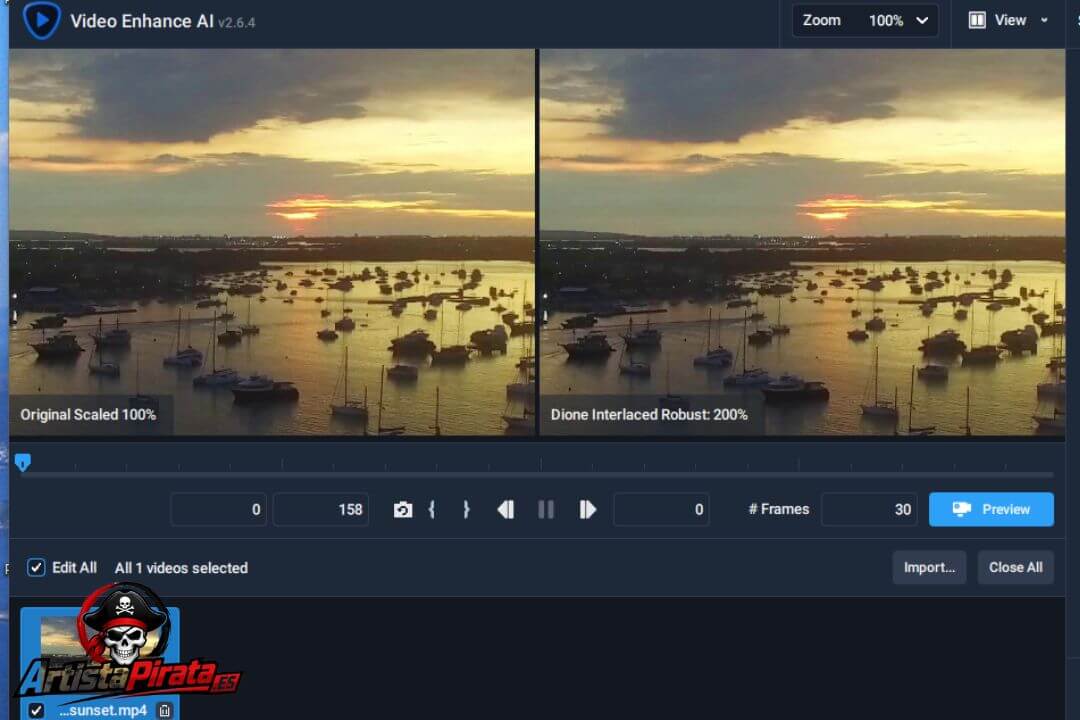
Task: Click the Import... button
Action: pyautogui.click(x=929, y=568)
